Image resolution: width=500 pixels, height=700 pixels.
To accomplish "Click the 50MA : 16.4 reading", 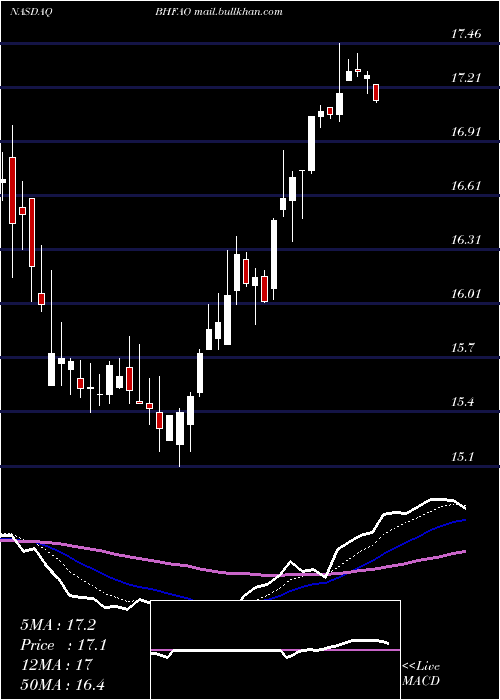I will tap(62, 684).
